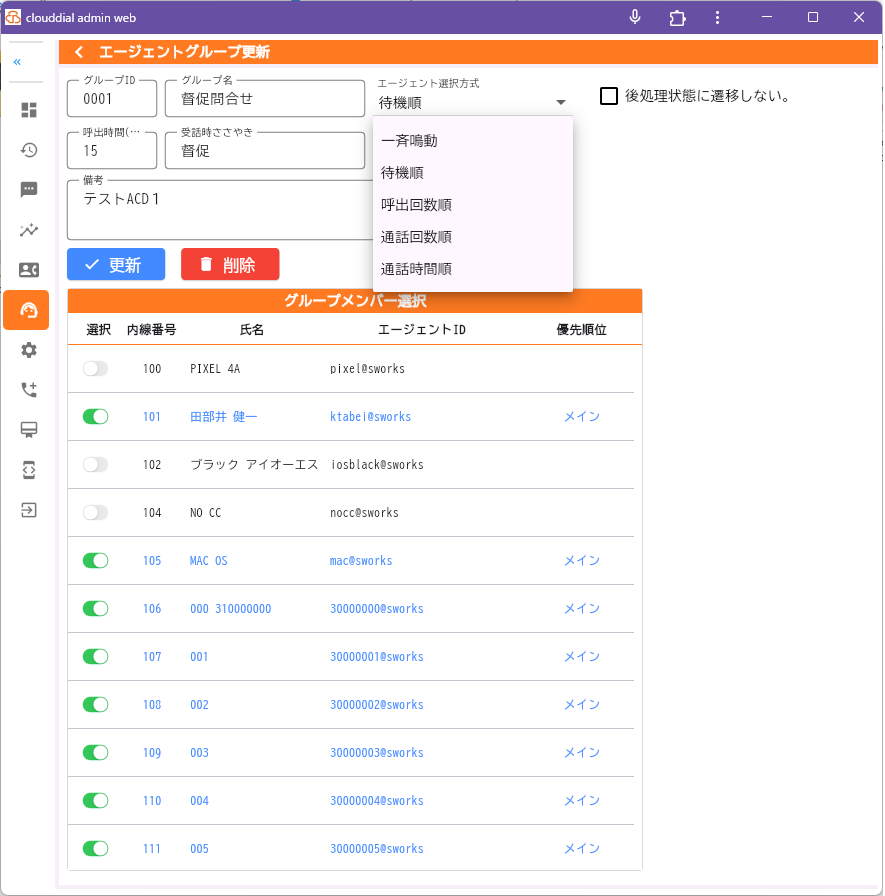Image resolution: width=885 pixels, height=896 pixels.
Task: Open the contacts panel in the sidebar
Action: pos(28,269)
